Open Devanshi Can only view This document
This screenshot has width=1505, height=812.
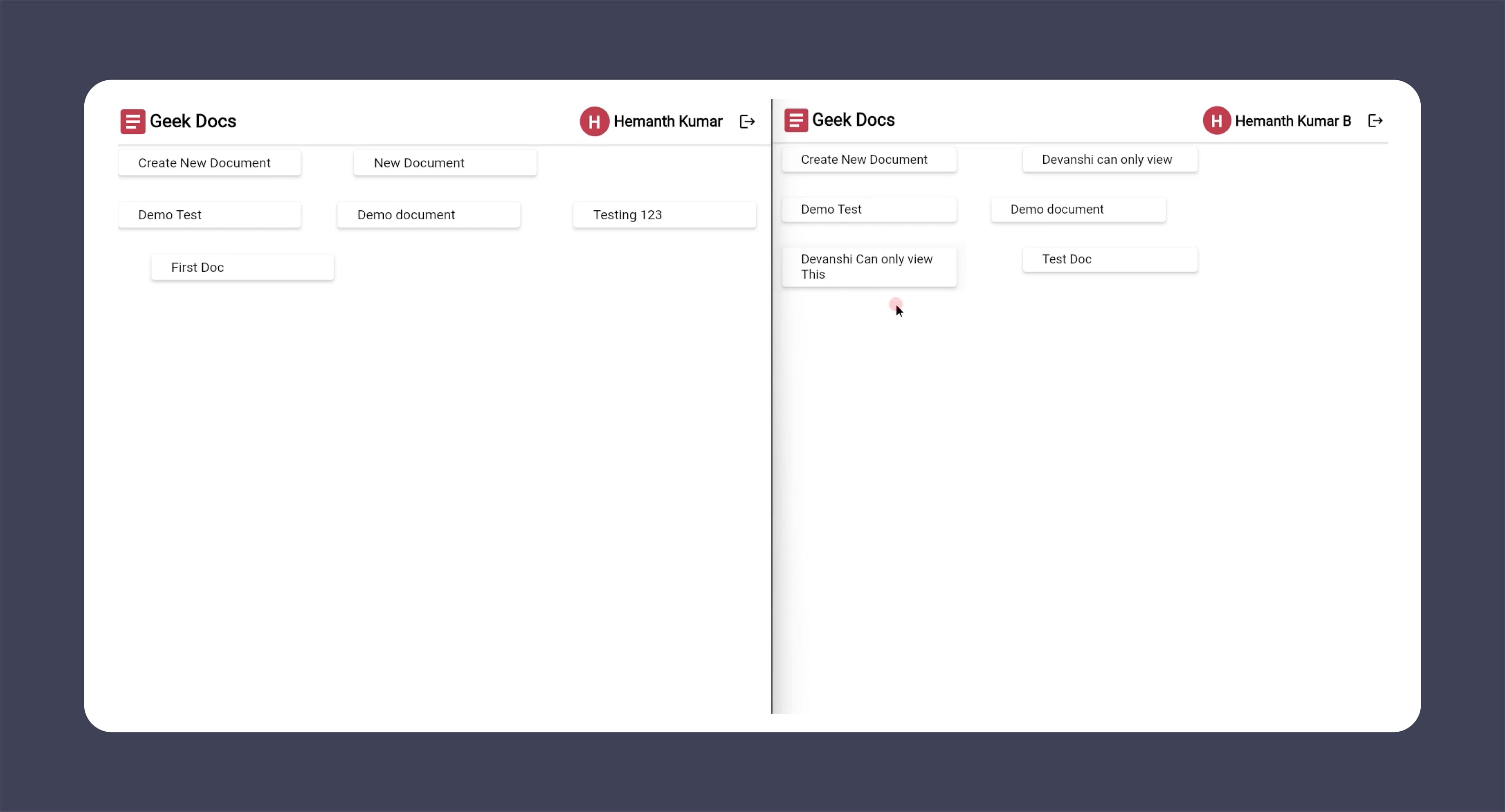click(x=869, y=267)
